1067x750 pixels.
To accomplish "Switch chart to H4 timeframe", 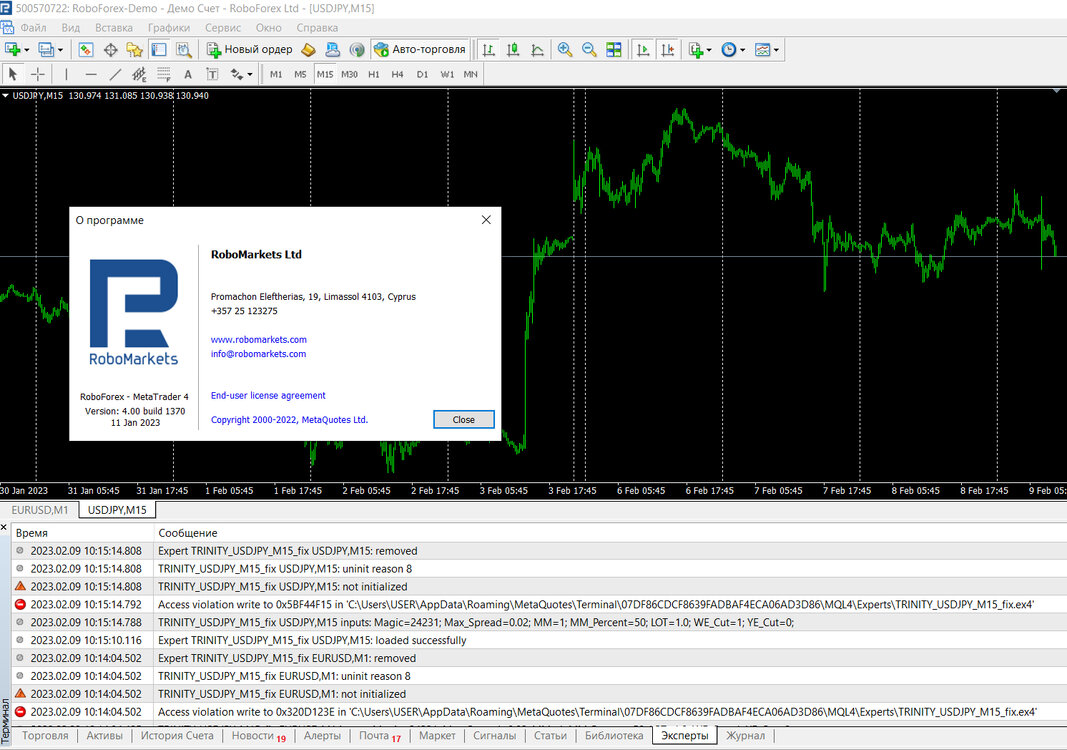I will [x=397, y=74].
